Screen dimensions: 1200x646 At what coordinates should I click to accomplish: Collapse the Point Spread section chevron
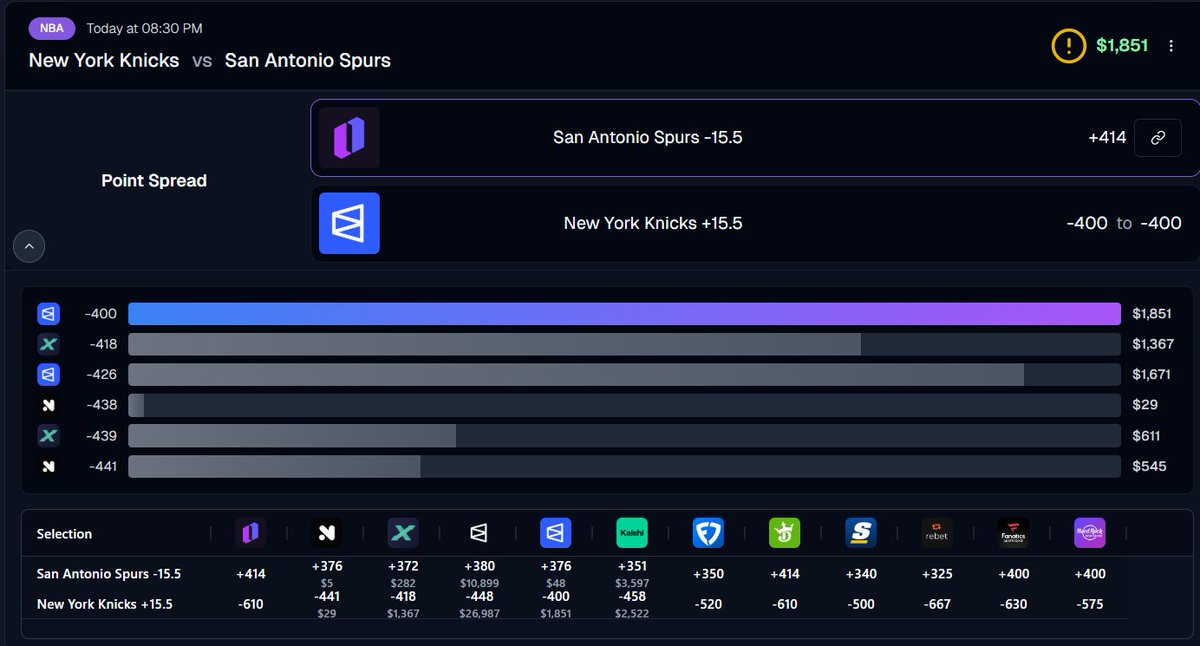point(29,246)
